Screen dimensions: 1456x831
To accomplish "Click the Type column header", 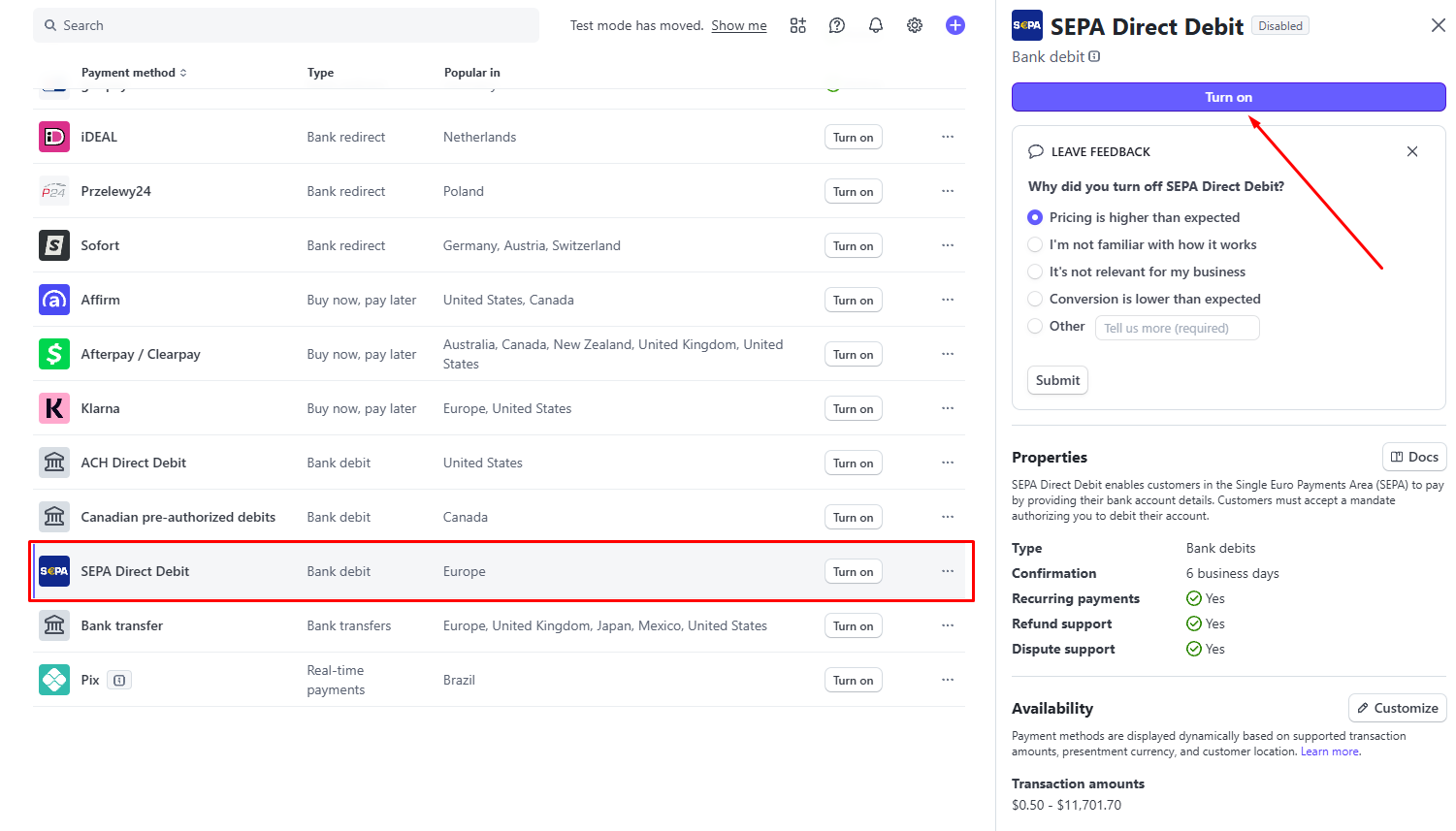I will click(320, 73).
